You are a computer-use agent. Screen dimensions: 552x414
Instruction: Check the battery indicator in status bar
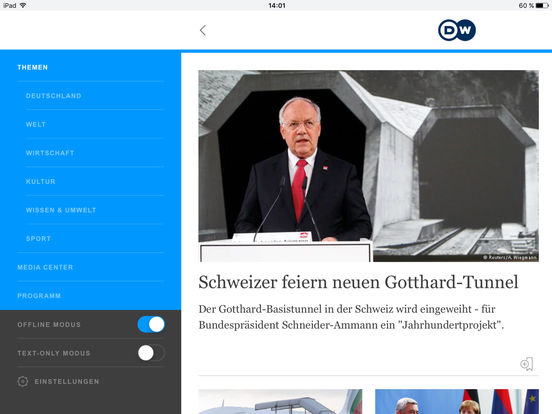542,6
